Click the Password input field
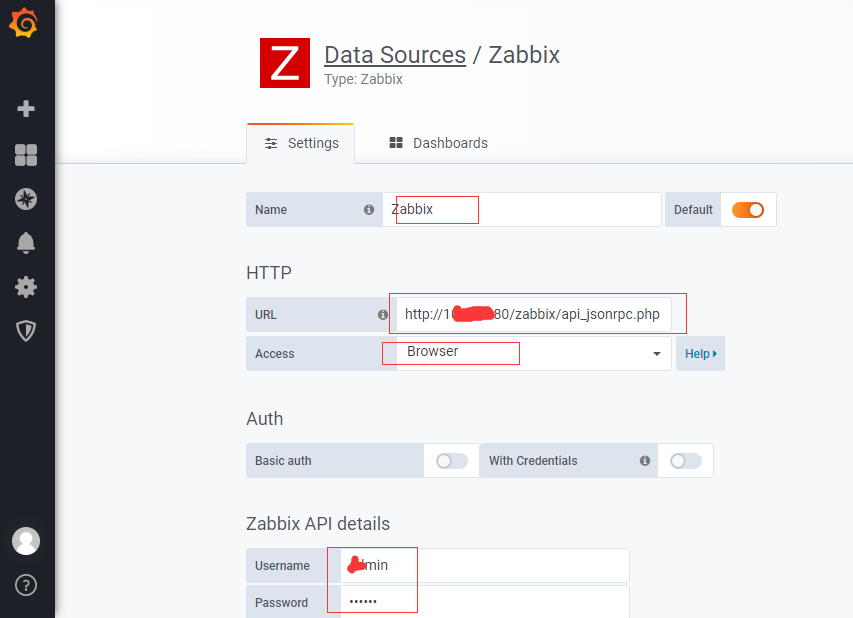The image size is (853, 618). 485,602
